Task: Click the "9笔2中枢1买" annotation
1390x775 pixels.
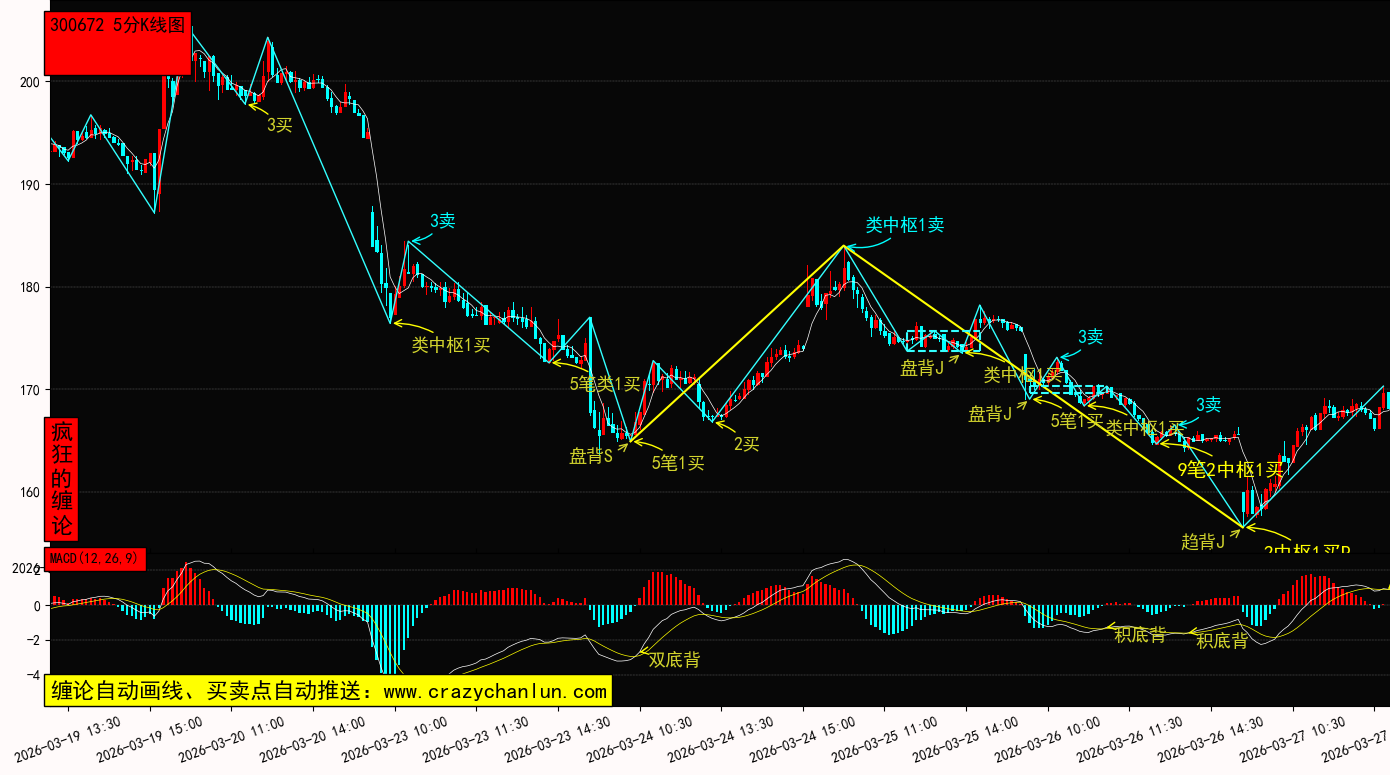Action: pos(1229,469)
